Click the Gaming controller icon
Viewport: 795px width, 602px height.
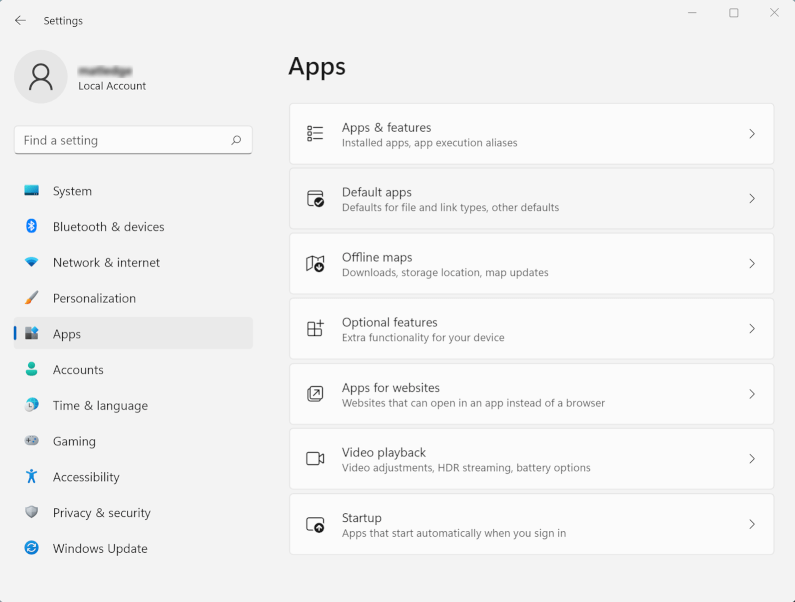tap(31, 440)
